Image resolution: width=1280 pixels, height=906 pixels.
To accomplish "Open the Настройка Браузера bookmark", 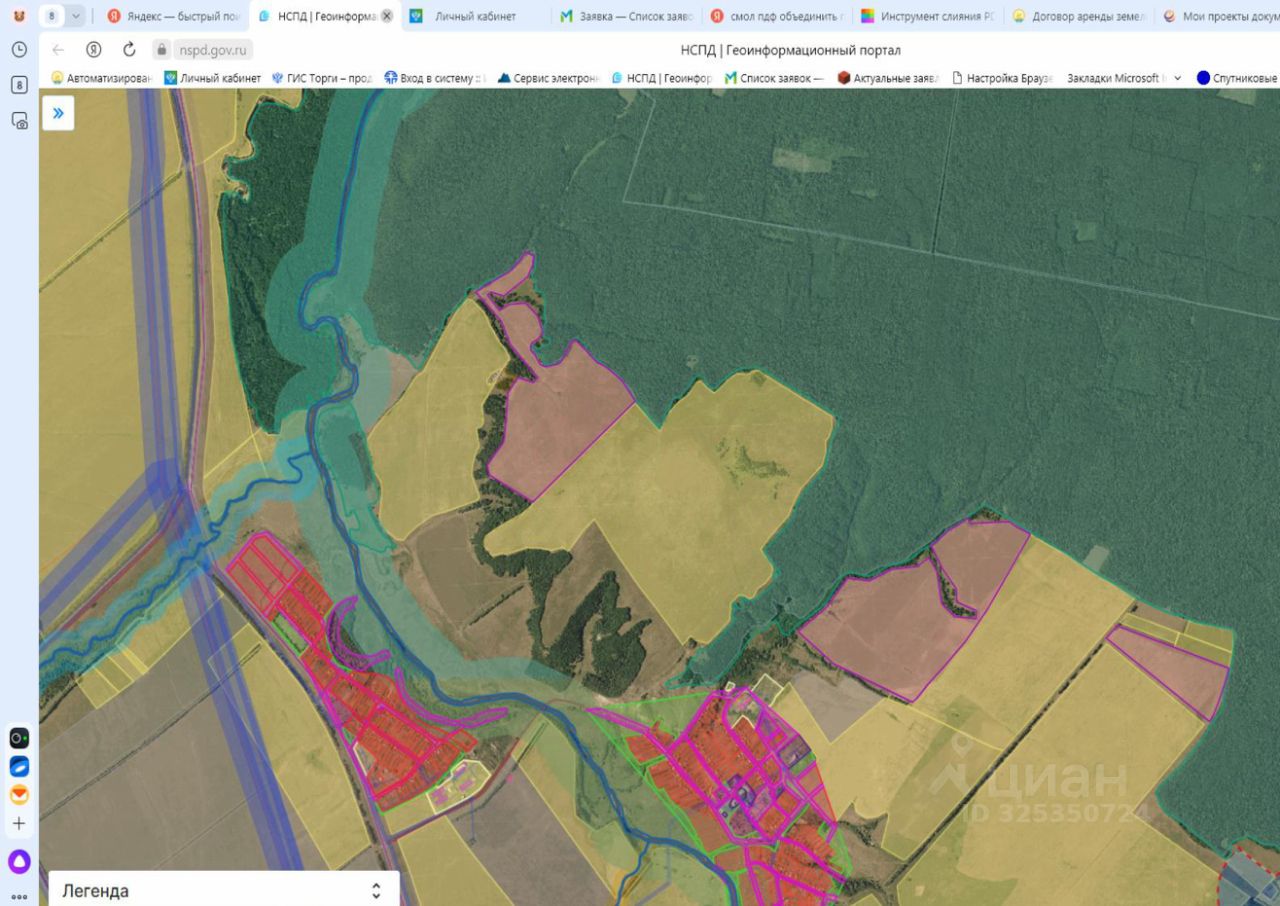I will pyautogui.click(x=1002, y=78).
